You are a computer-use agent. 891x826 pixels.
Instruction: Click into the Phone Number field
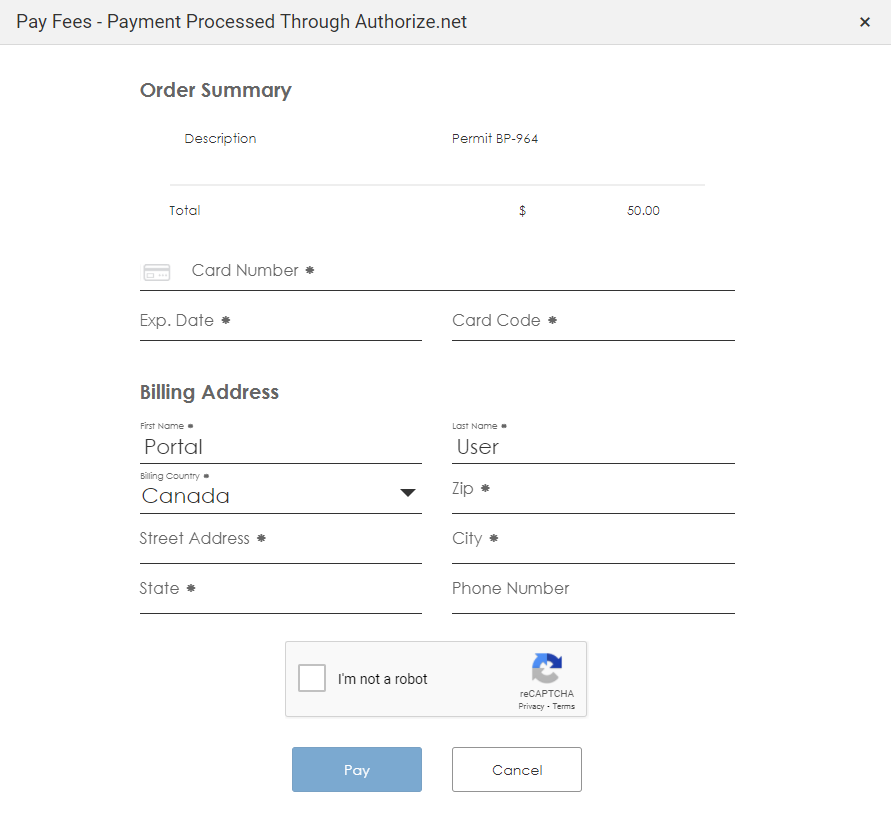(590, 589)
